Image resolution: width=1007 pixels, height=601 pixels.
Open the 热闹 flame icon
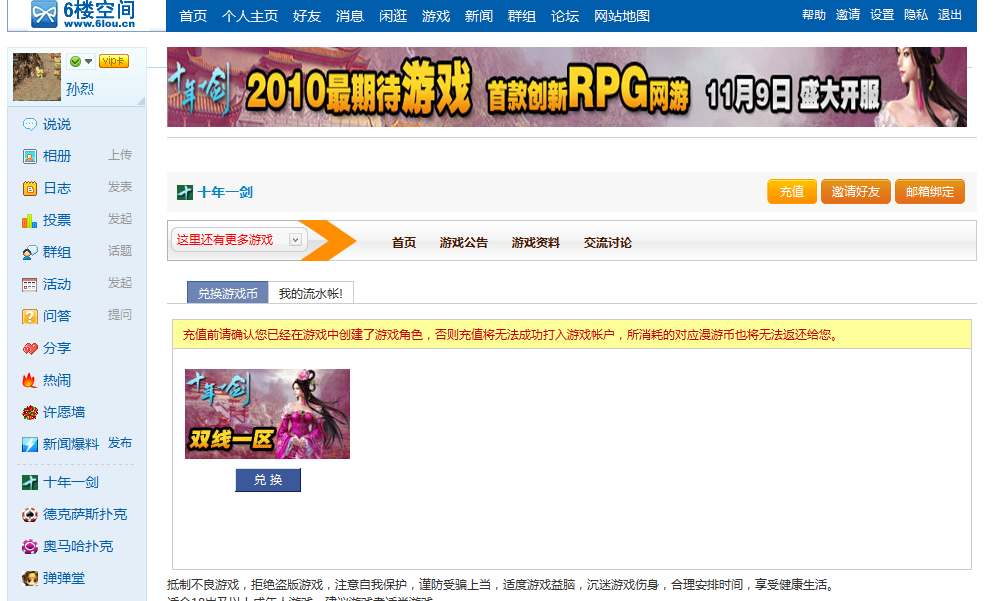pos(30,381)
